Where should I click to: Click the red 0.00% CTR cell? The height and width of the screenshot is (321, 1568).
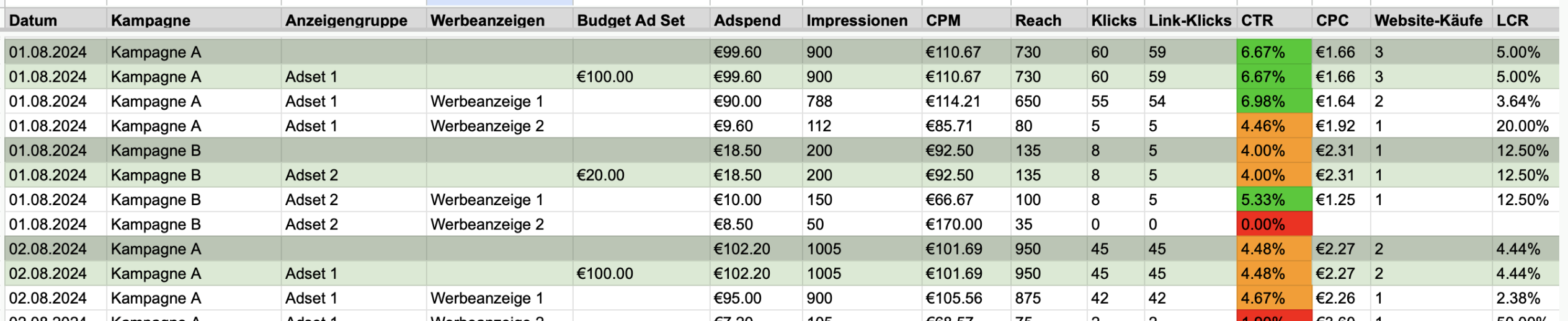click(x=1274, y=224)
